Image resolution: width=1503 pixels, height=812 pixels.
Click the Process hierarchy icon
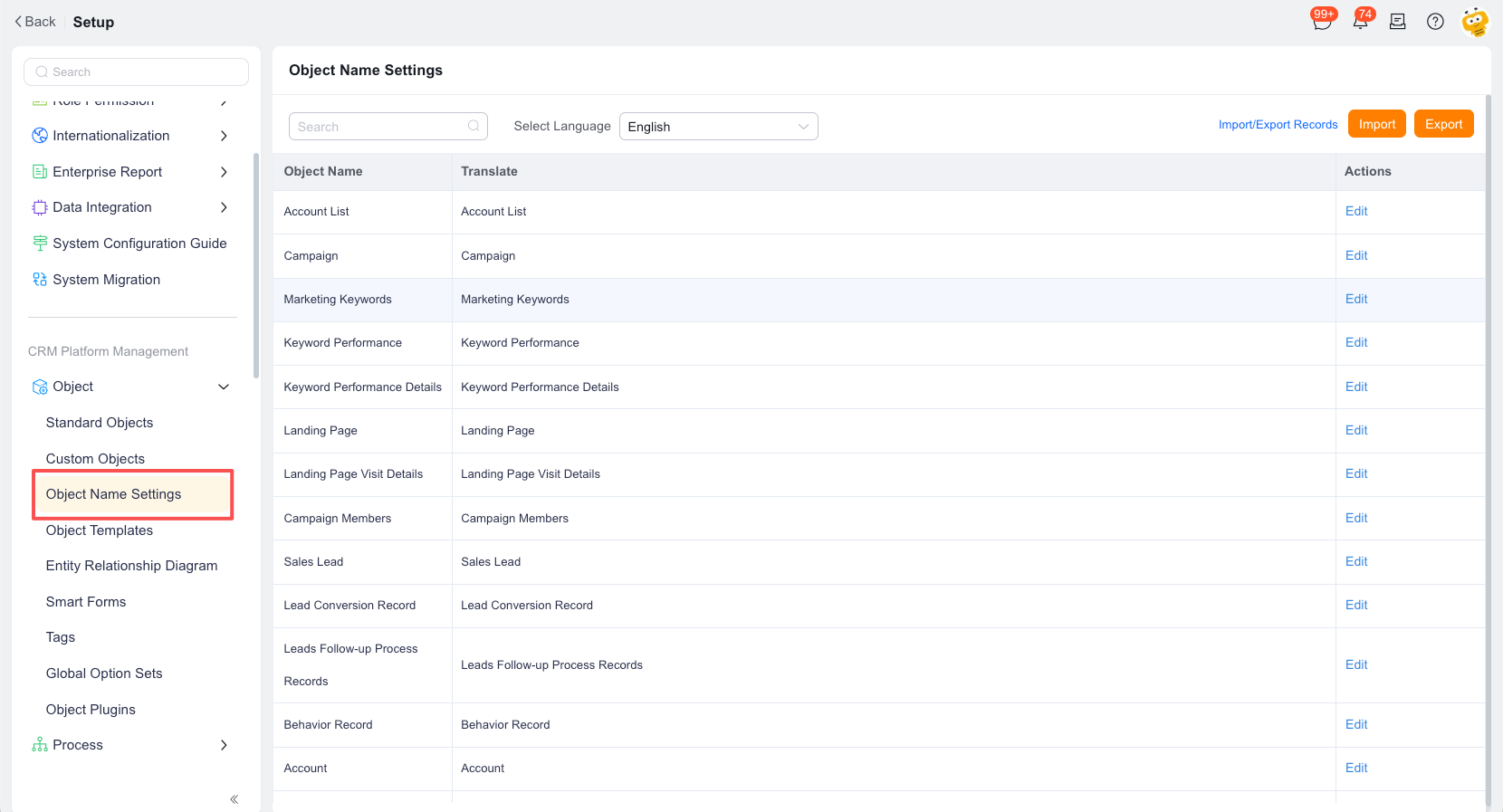(40, 745)
